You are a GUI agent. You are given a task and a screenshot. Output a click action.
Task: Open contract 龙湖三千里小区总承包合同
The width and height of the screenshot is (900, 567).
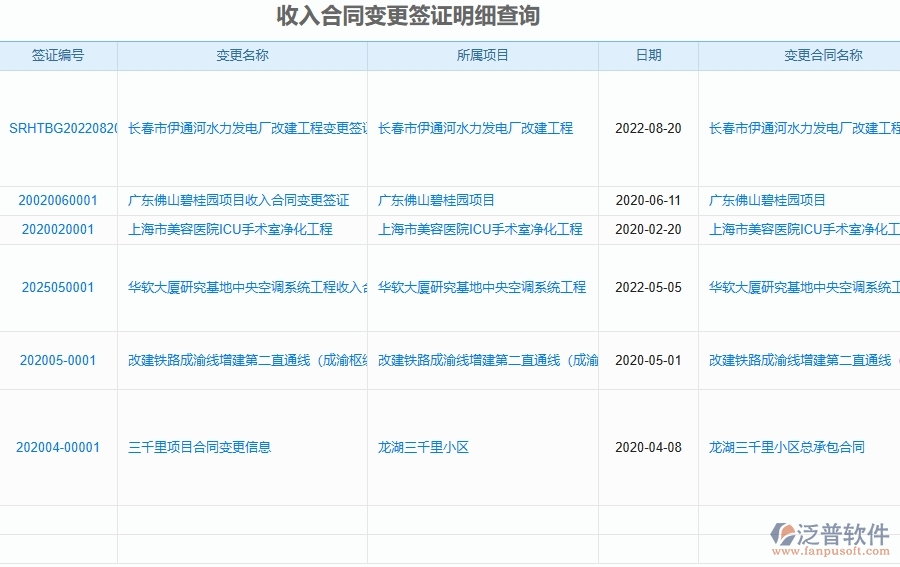tap(786, 447)
